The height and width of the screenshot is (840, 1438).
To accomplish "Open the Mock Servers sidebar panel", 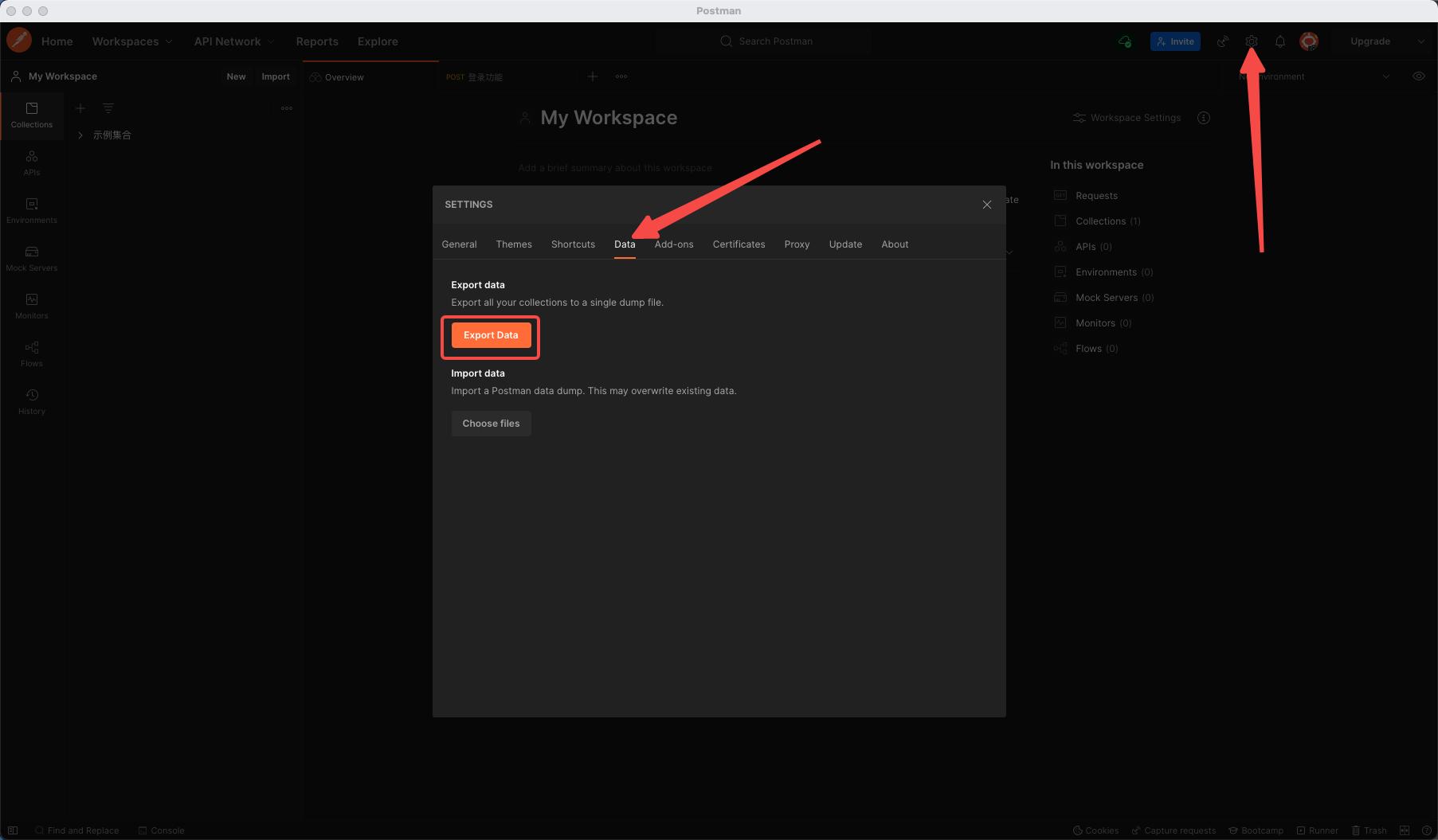I will 32,258.
